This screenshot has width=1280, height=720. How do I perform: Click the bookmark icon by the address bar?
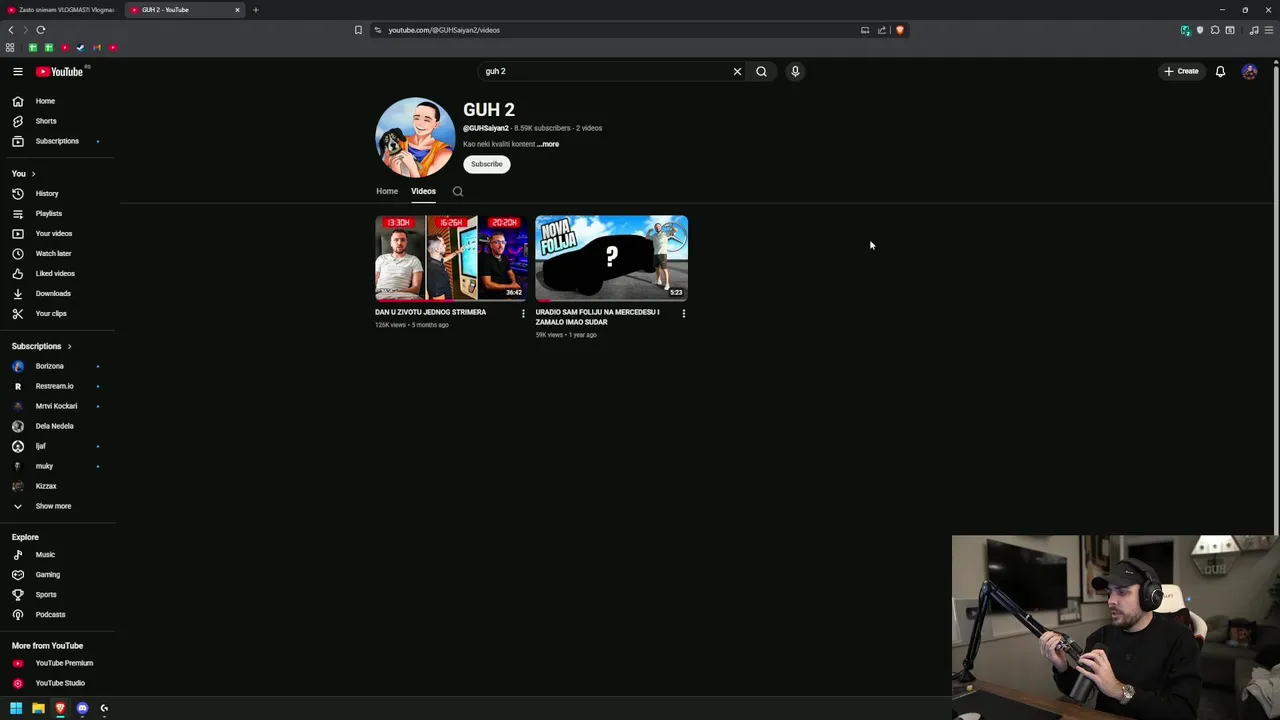[358, 30]
